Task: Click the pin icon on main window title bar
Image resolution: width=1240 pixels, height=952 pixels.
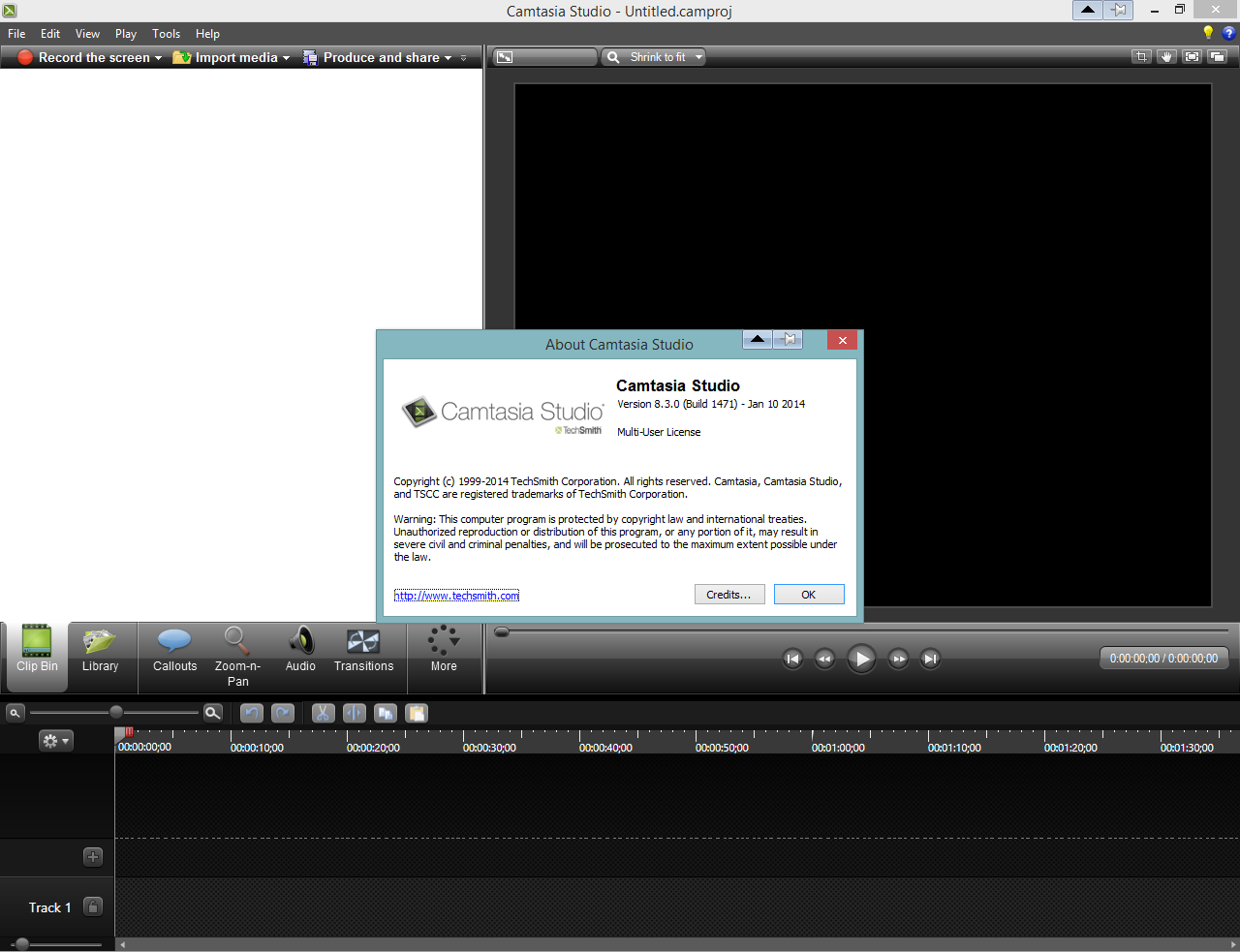Action: pos(1119,10)
